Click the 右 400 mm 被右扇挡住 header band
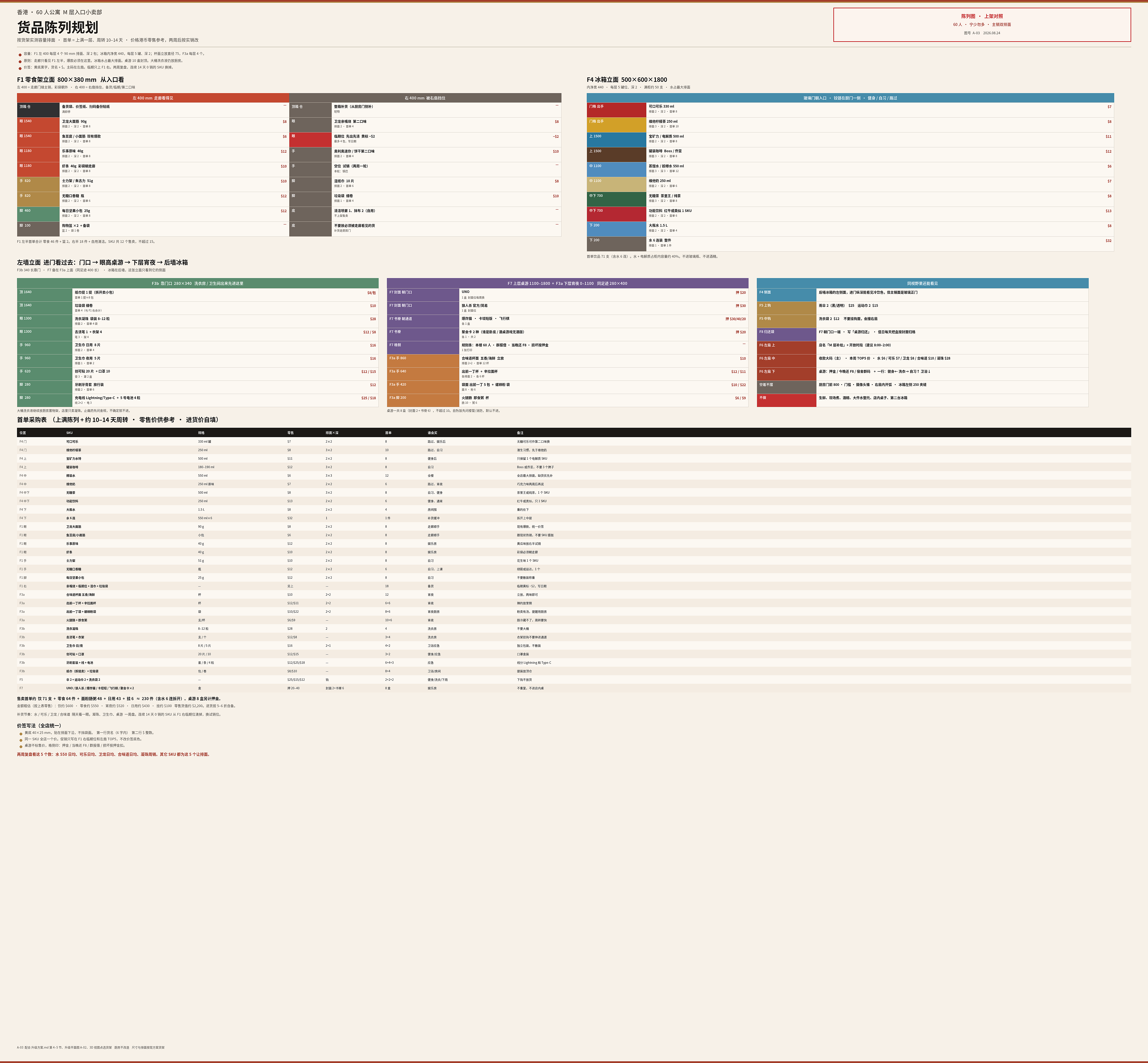 [425, 98]
